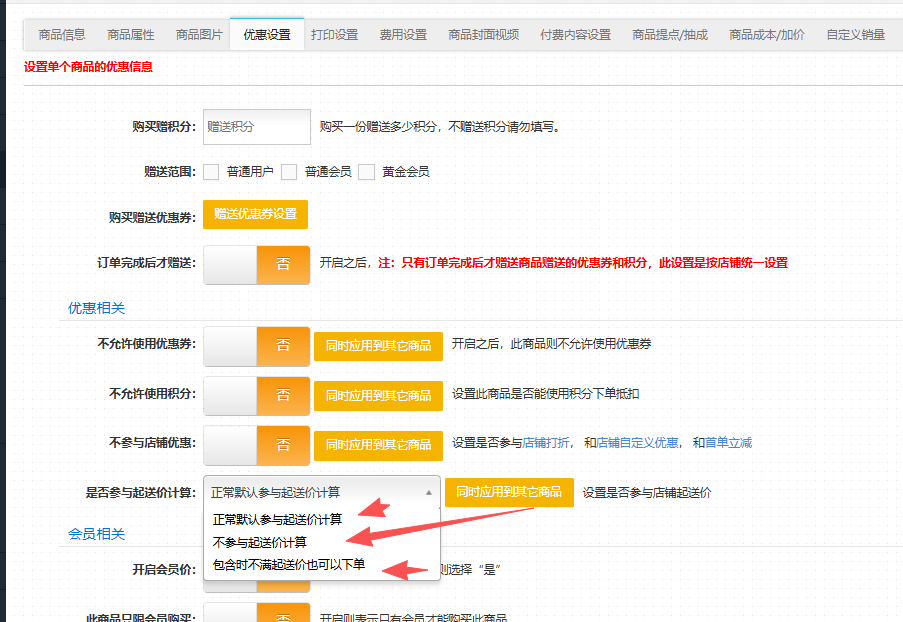This screenshot has height=622, width=903.
Task: Check the 普通会员 checkbox
Action: click(289, 172)
